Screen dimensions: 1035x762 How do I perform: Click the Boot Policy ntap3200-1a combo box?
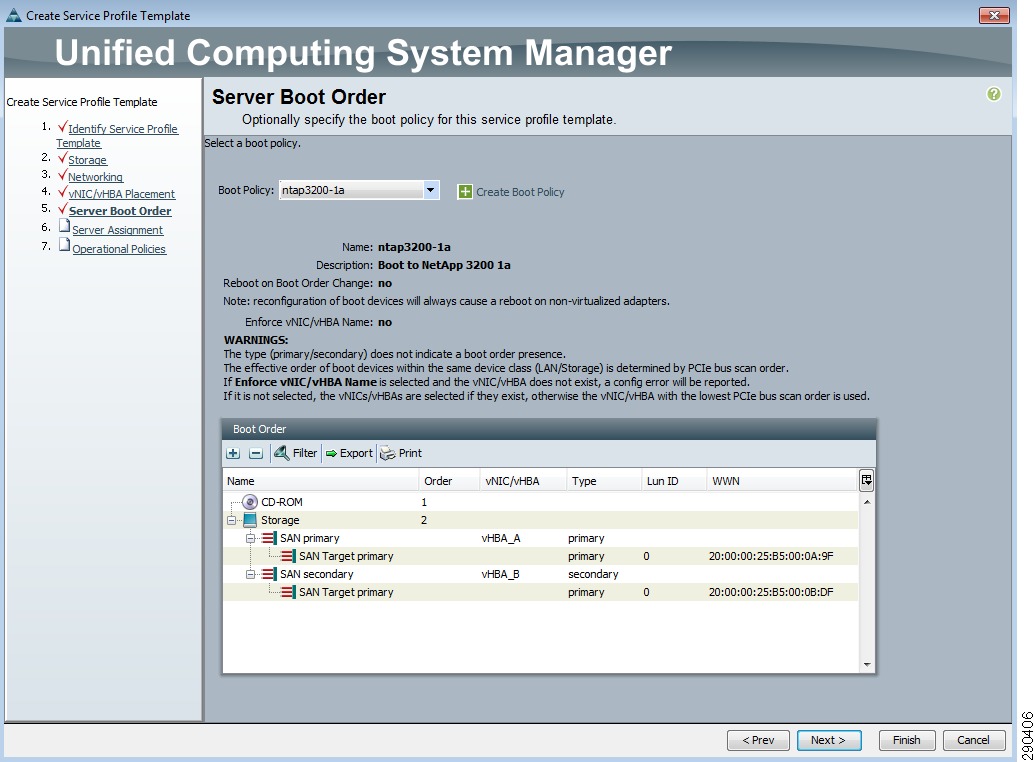(359, 190)
